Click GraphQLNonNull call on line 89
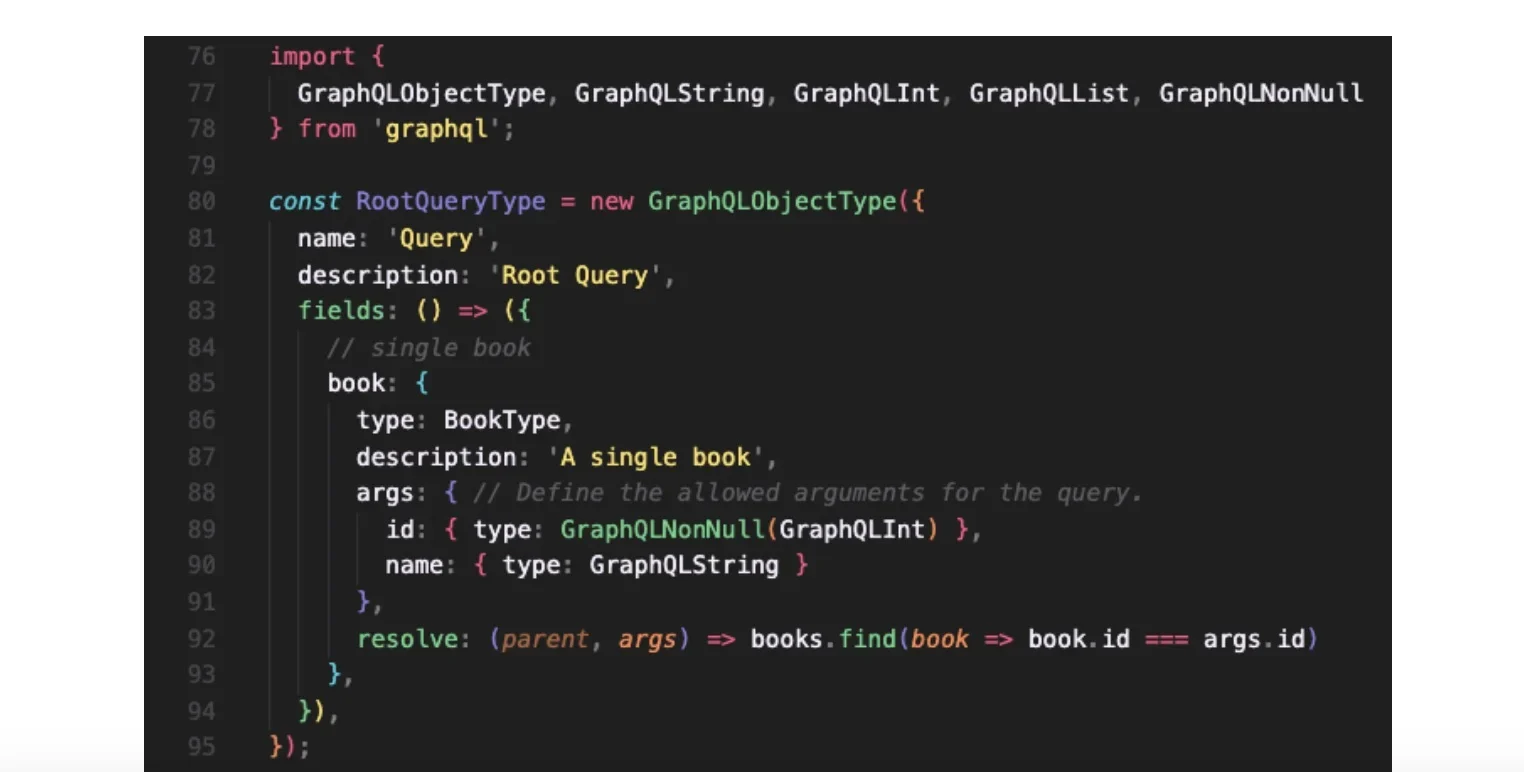The height and width of the screenshot is (772, 1524). [x=665, y=529]
